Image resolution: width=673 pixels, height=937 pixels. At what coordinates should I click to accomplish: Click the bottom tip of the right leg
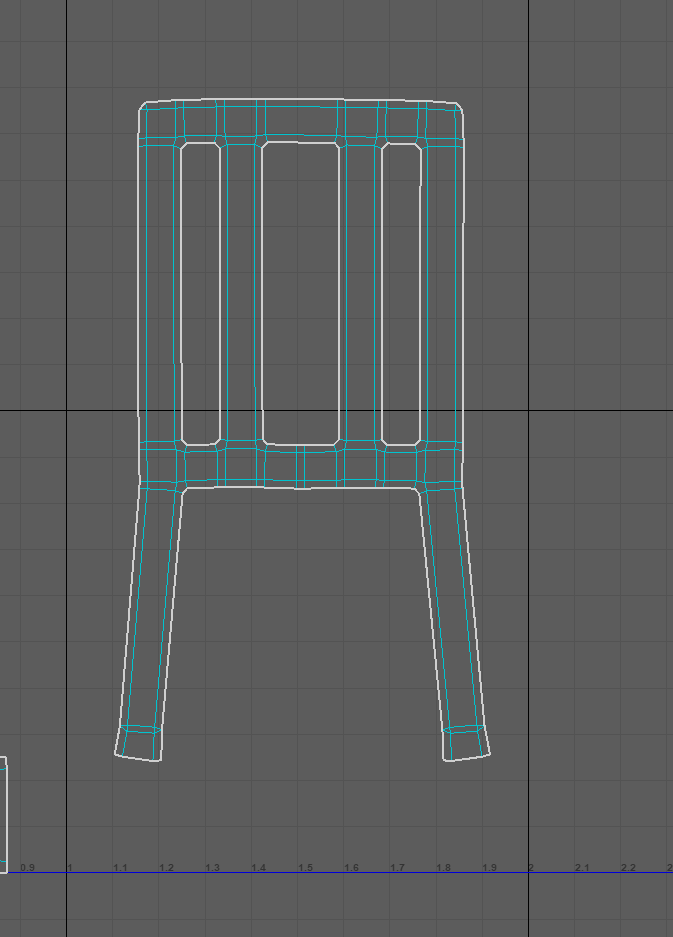[x=467, y=756]
